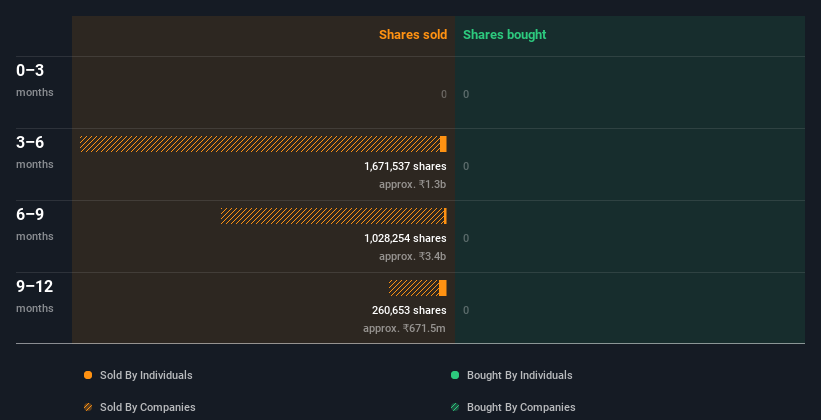Click the Sold By Companies hatched legend icon
This screenshot has height=420, width=821.
[88, 407]
